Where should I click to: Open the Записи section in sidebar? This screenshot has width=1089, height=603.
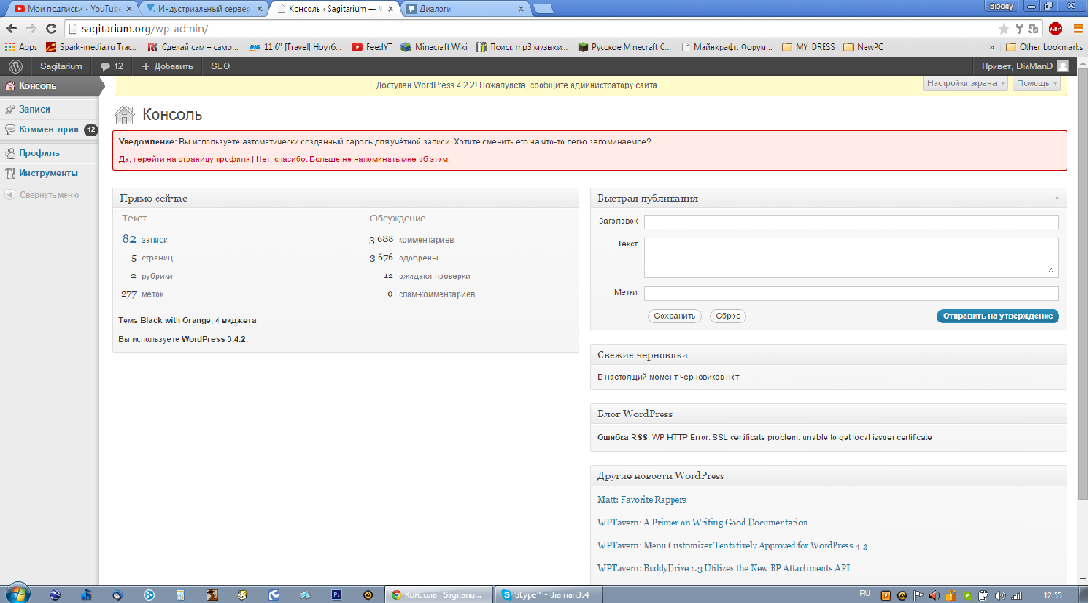coord(35,109)
